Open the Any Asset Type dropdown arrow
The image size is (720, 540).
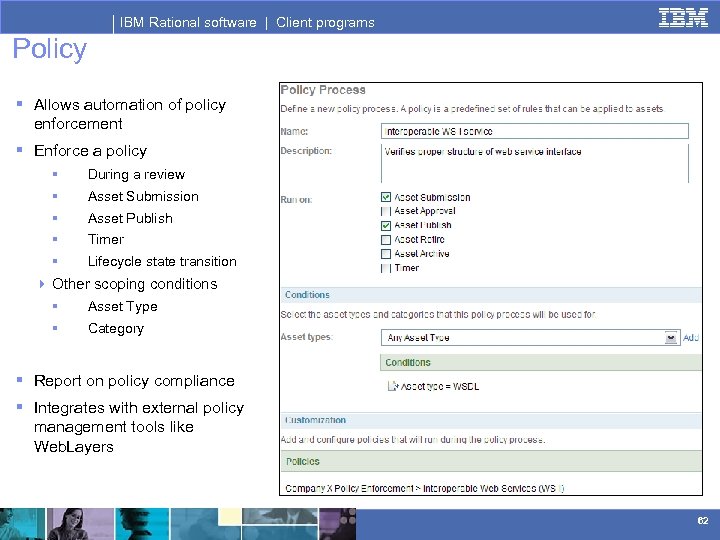(671, 338)
